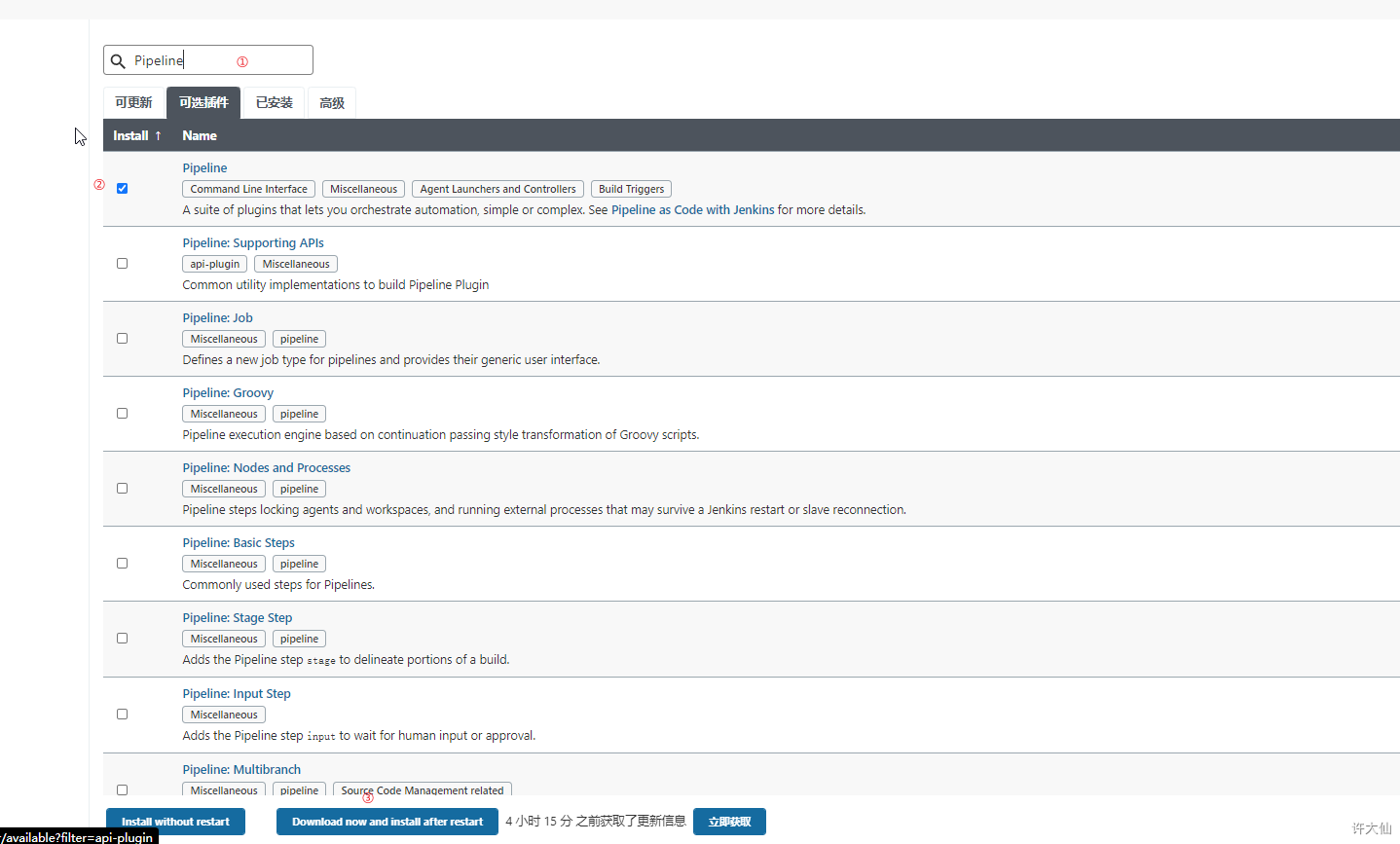Filter by the api-plugin label tag
This screenshot has height=844, width=1400.
(x=214, y=264)
